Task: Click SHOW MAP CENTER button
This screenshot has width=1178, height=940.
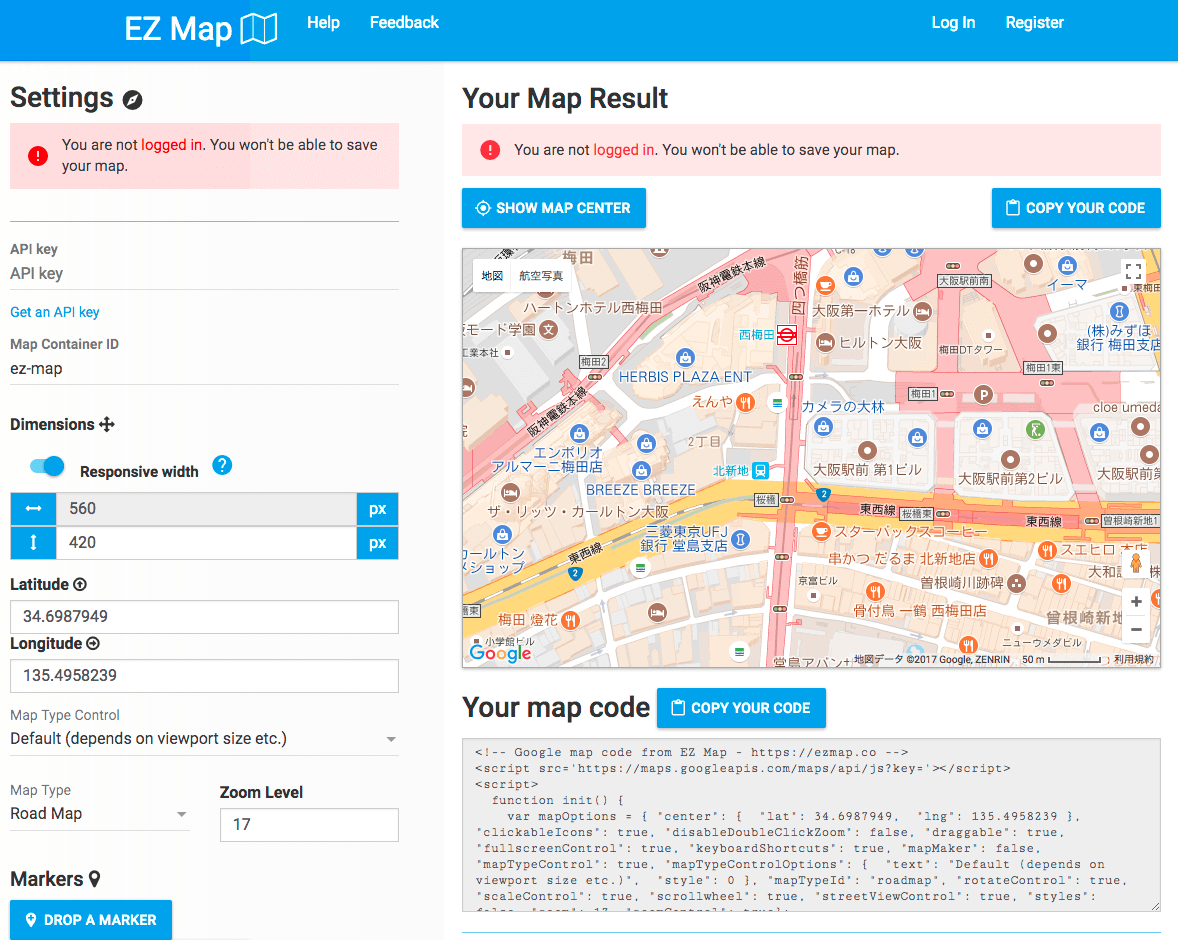Action: [x=554, y=208]
